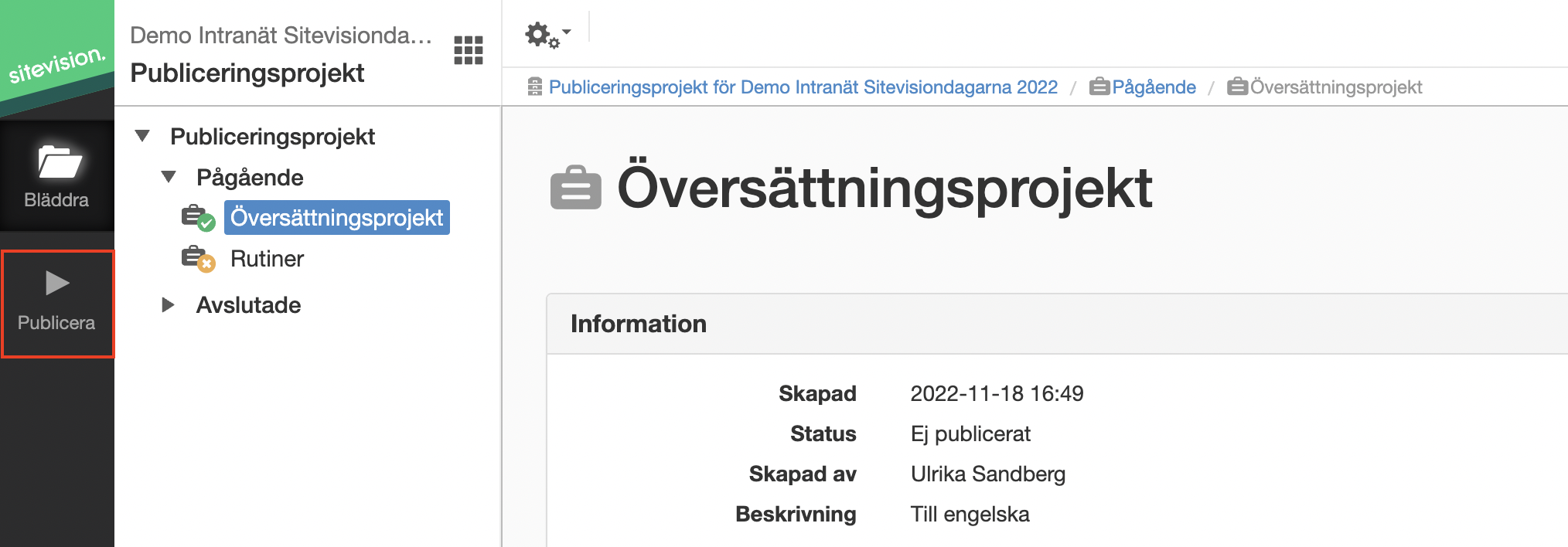Click the Publicera play icon
The image size is (1568, 547).
pos(57,284)
